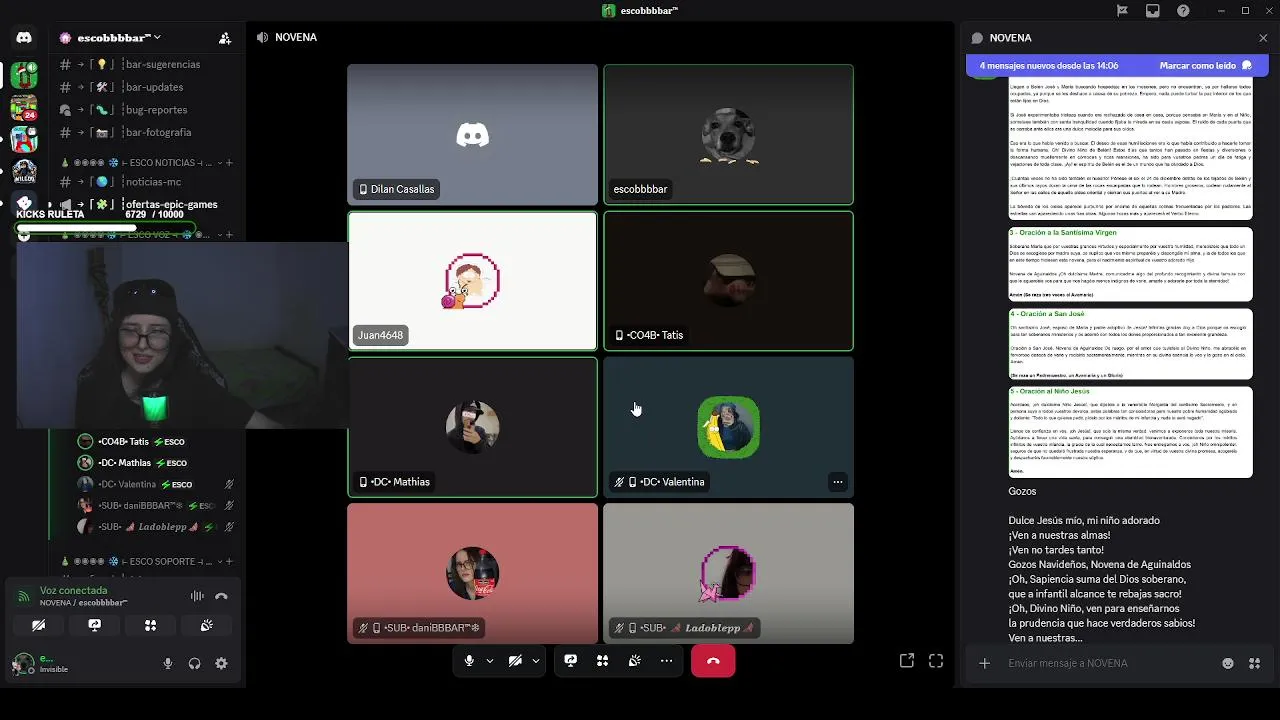Open Oración a San José message card
The image size is (1280, 720).
pyautogui.click(x=1130, y=344)
